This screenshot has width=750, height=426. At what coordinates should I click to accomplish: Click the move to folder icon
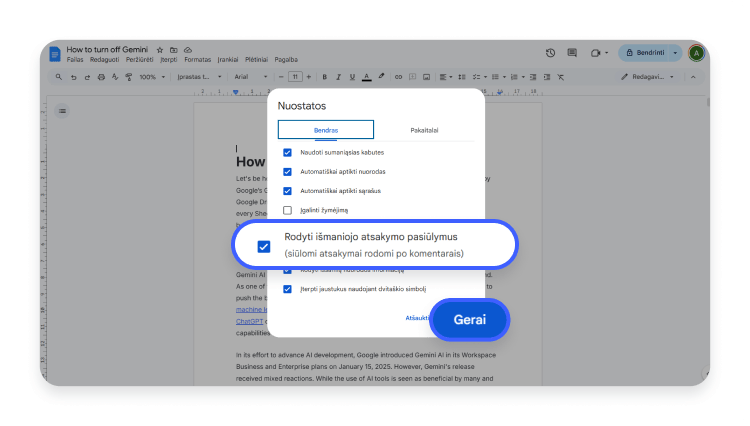[x=174, y=50]
